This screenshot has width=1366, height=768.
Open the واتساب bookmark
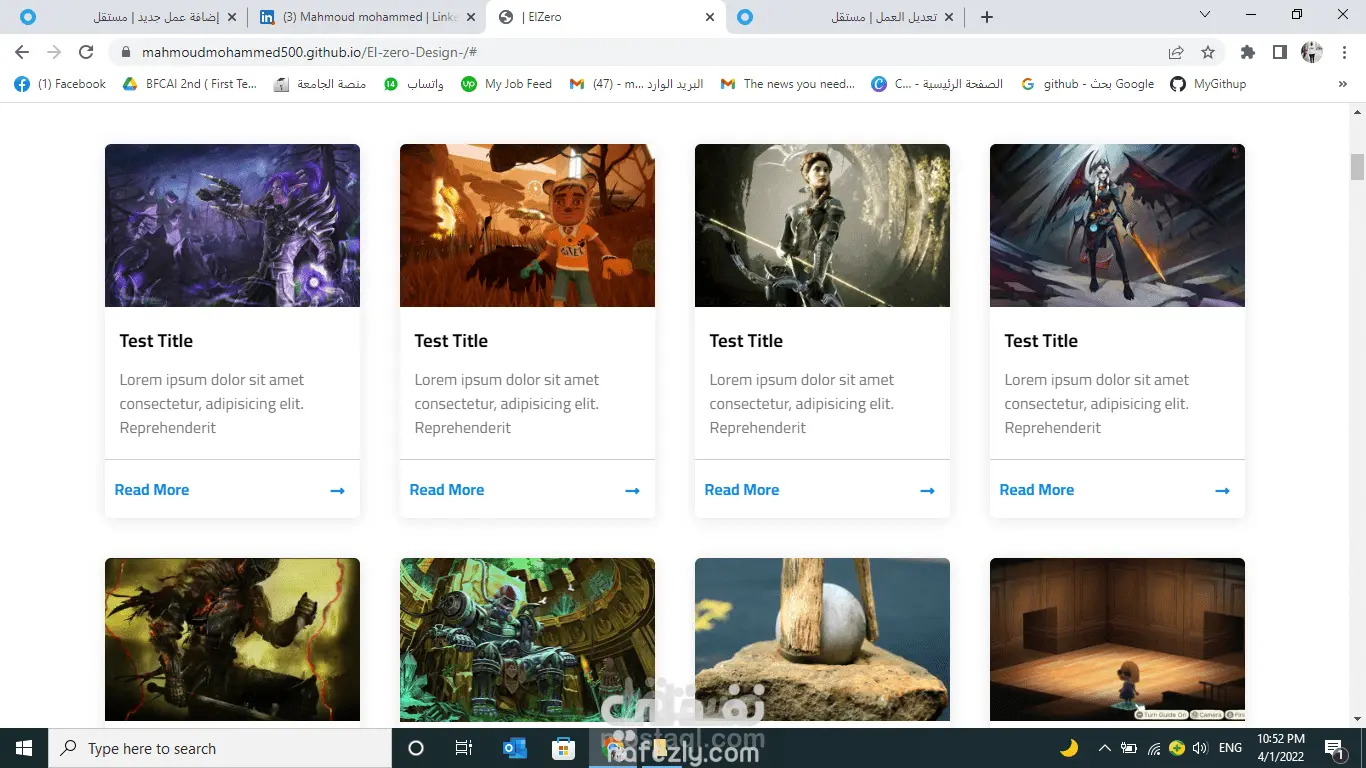[x=414, y=84]
